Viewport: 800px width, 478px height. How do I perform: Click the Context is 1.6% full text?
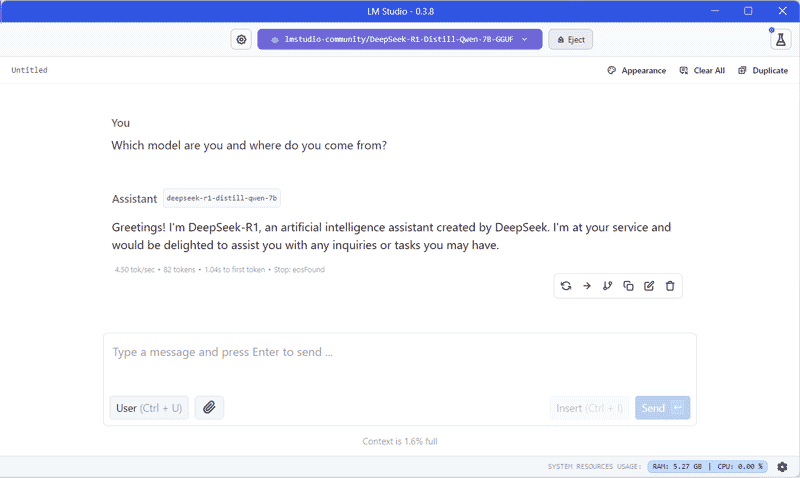(400, 441)
